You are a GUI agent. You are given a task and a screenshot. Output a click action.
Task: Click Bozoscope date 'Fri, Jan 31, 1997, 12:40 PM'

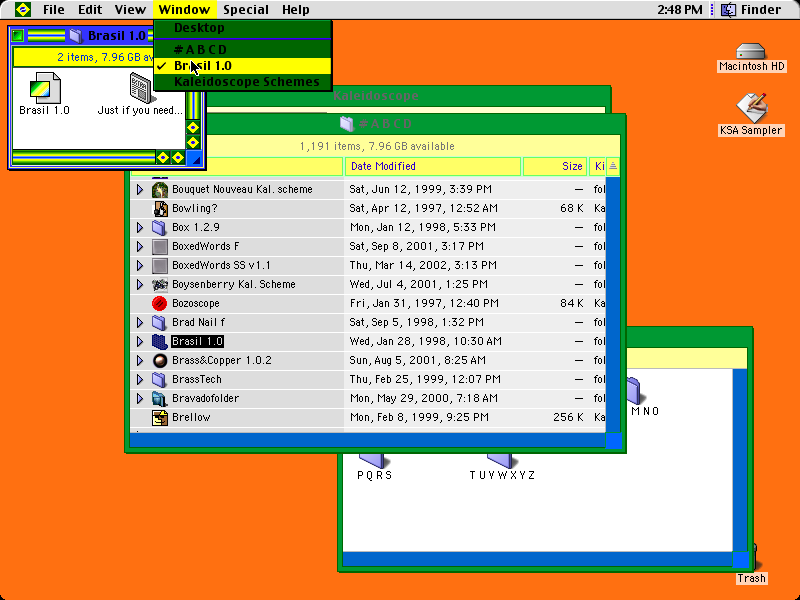(x=424, y=304)
